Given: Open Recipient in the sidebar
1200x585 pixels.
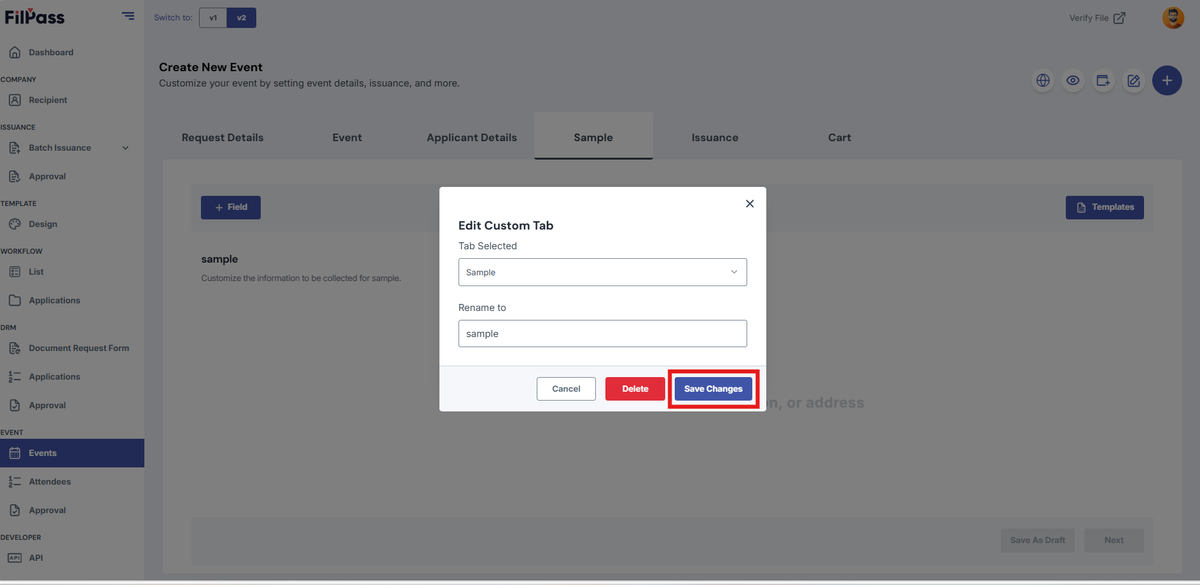Looking at the screenshot, I should pyautogui.click(x=48, y=100).
